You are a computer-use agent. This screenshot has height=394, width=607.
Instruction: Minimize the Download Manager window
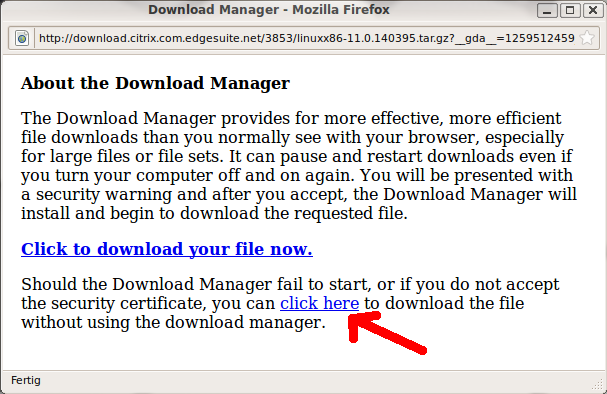pos(547,10)
